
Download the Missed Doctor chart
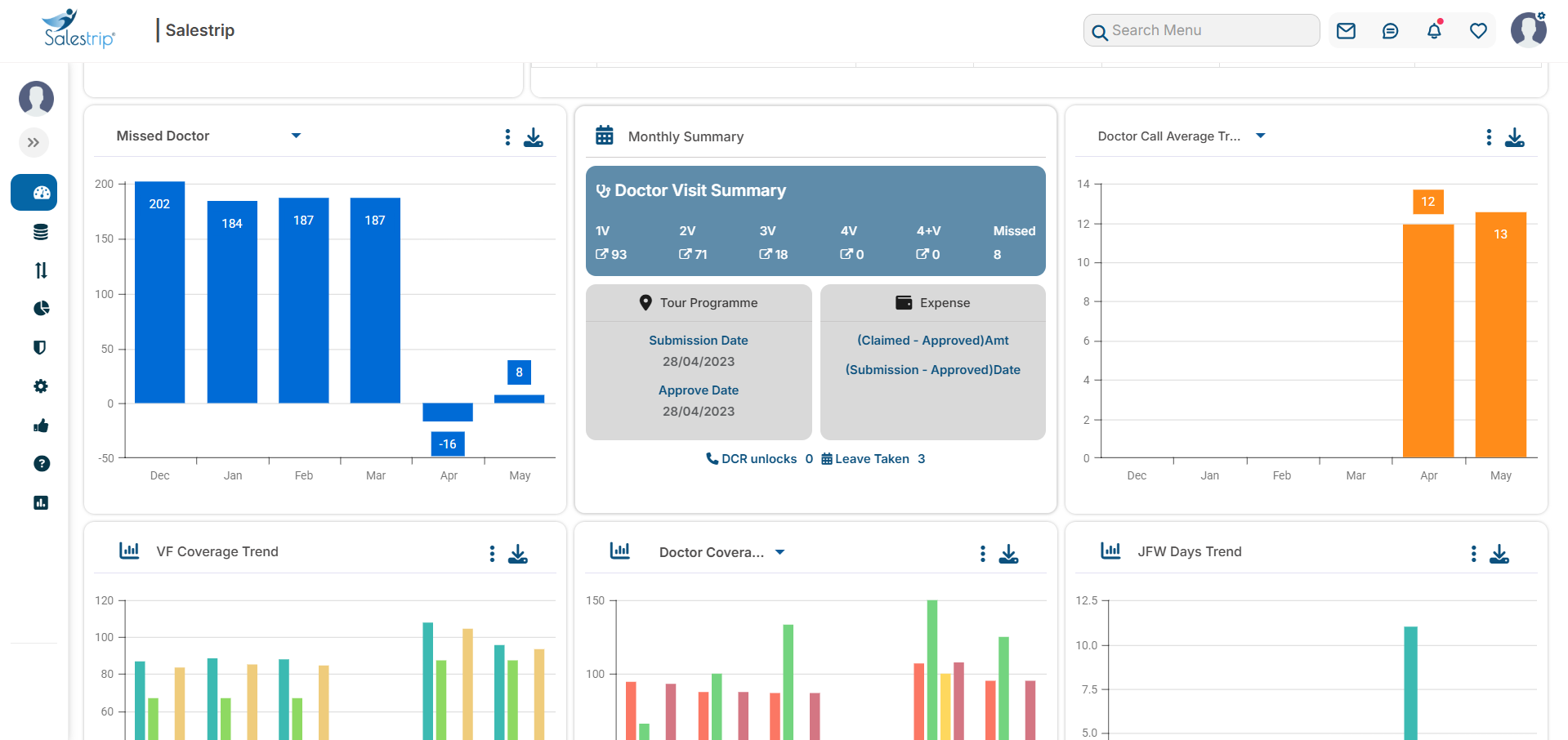tap(534, 137)
